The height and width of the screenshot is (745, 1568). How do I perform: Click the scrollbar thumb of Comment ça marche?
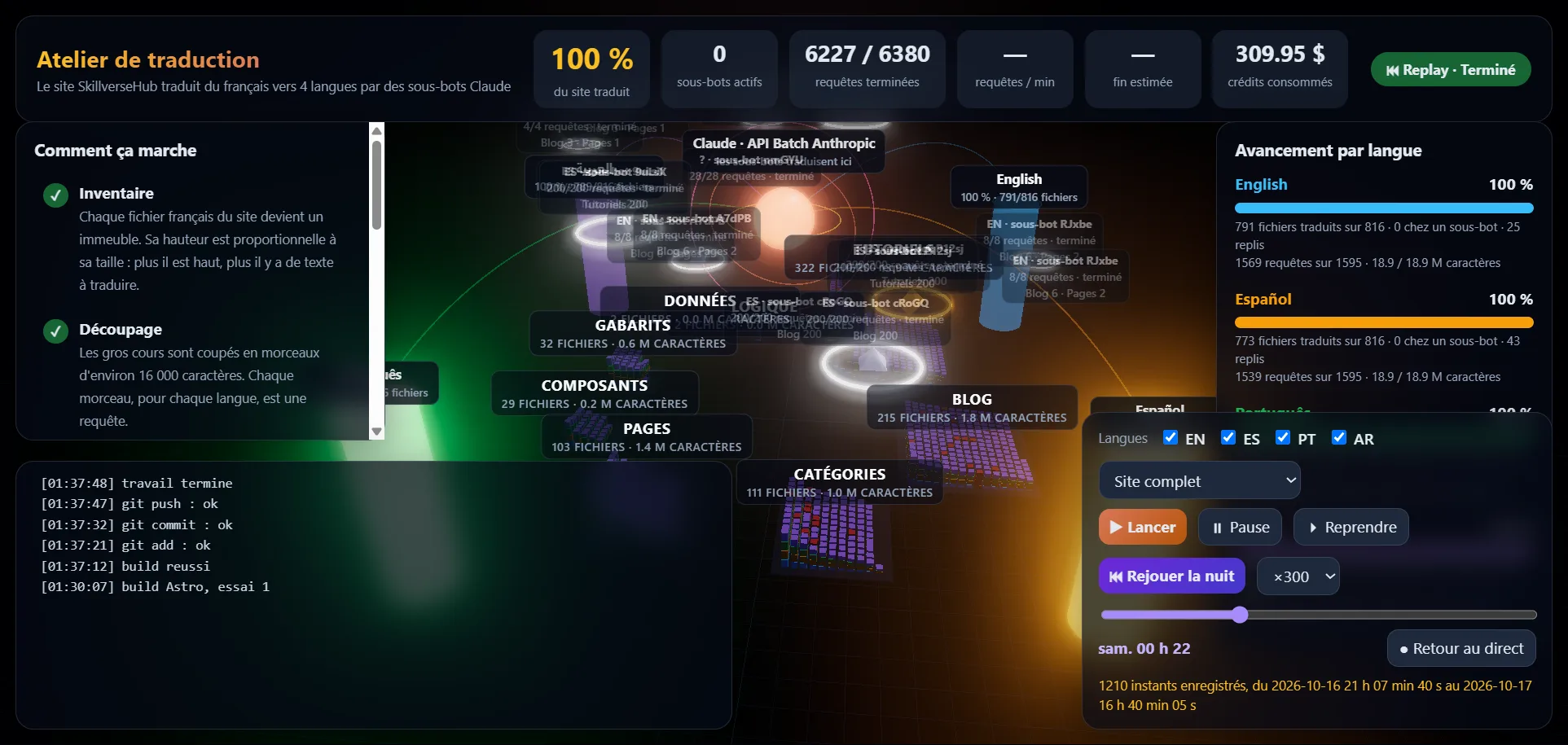376,185
